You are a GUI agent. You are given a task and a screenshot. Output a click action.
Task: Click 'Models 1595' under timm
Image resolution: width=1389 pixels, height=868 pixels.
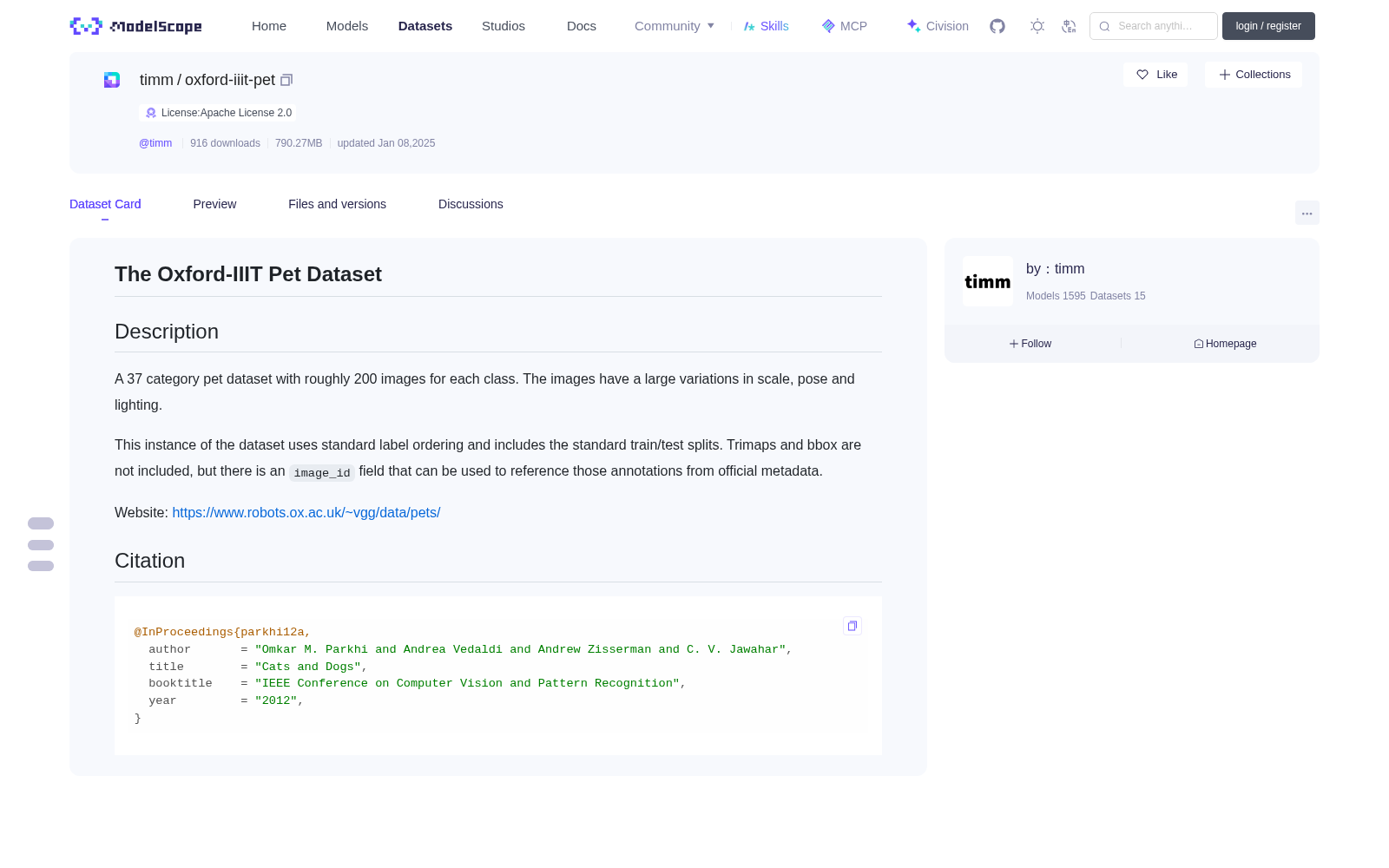click(1056, 296)
